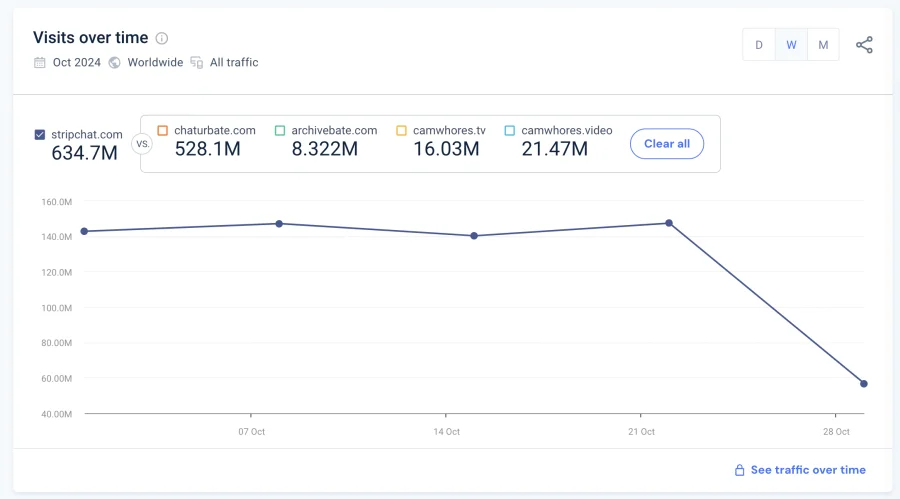Click the 21 Oct data point on the line
900x499 pixels.
click(x=669, y=223)
